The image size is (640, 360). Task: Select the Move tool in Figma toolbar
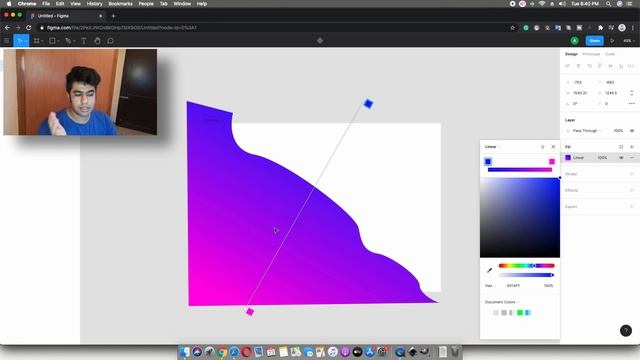19,41
